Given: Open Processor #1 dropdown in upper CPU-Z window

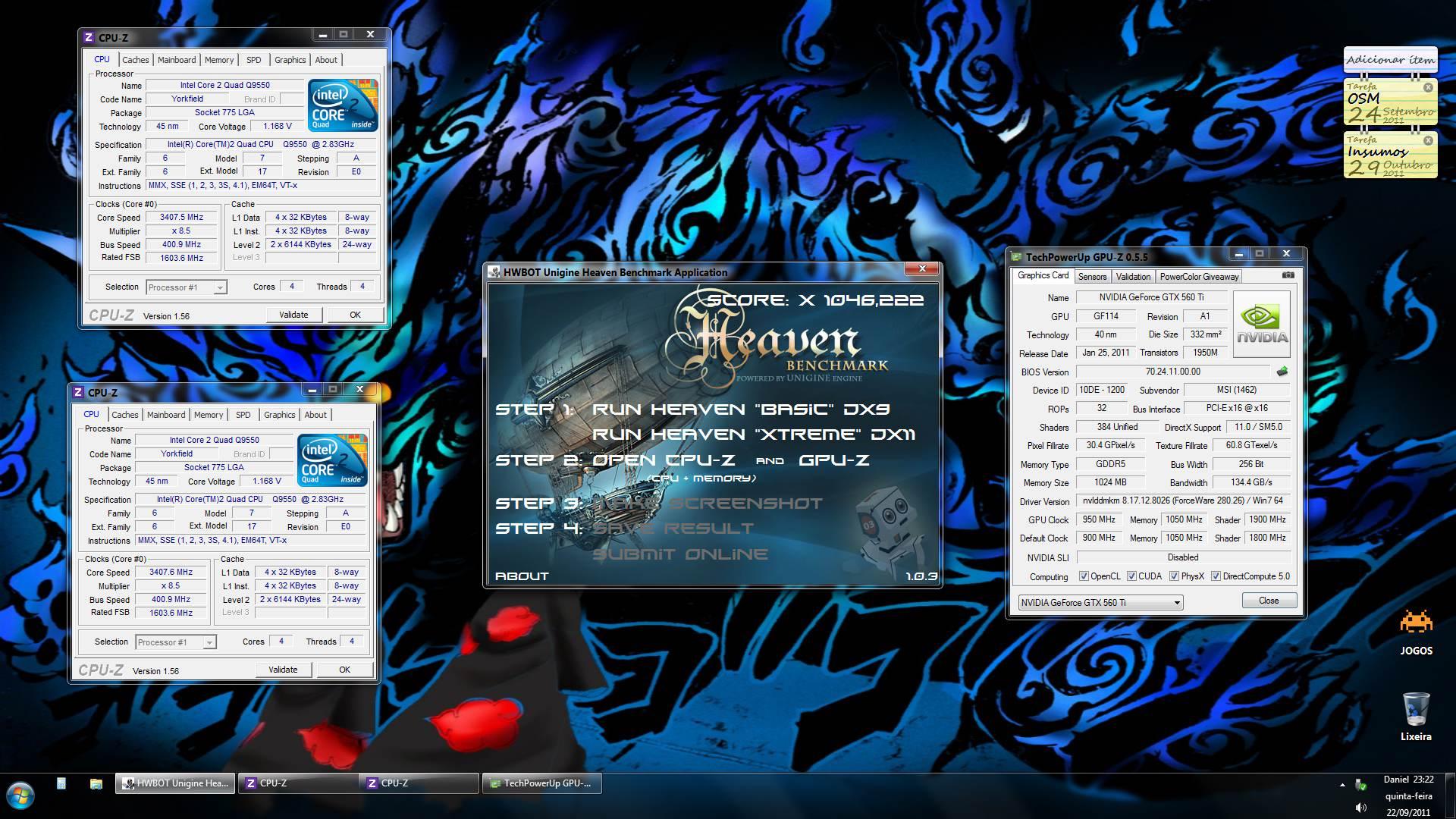Looking at the screenshot, I should click(x=186, y=287).
